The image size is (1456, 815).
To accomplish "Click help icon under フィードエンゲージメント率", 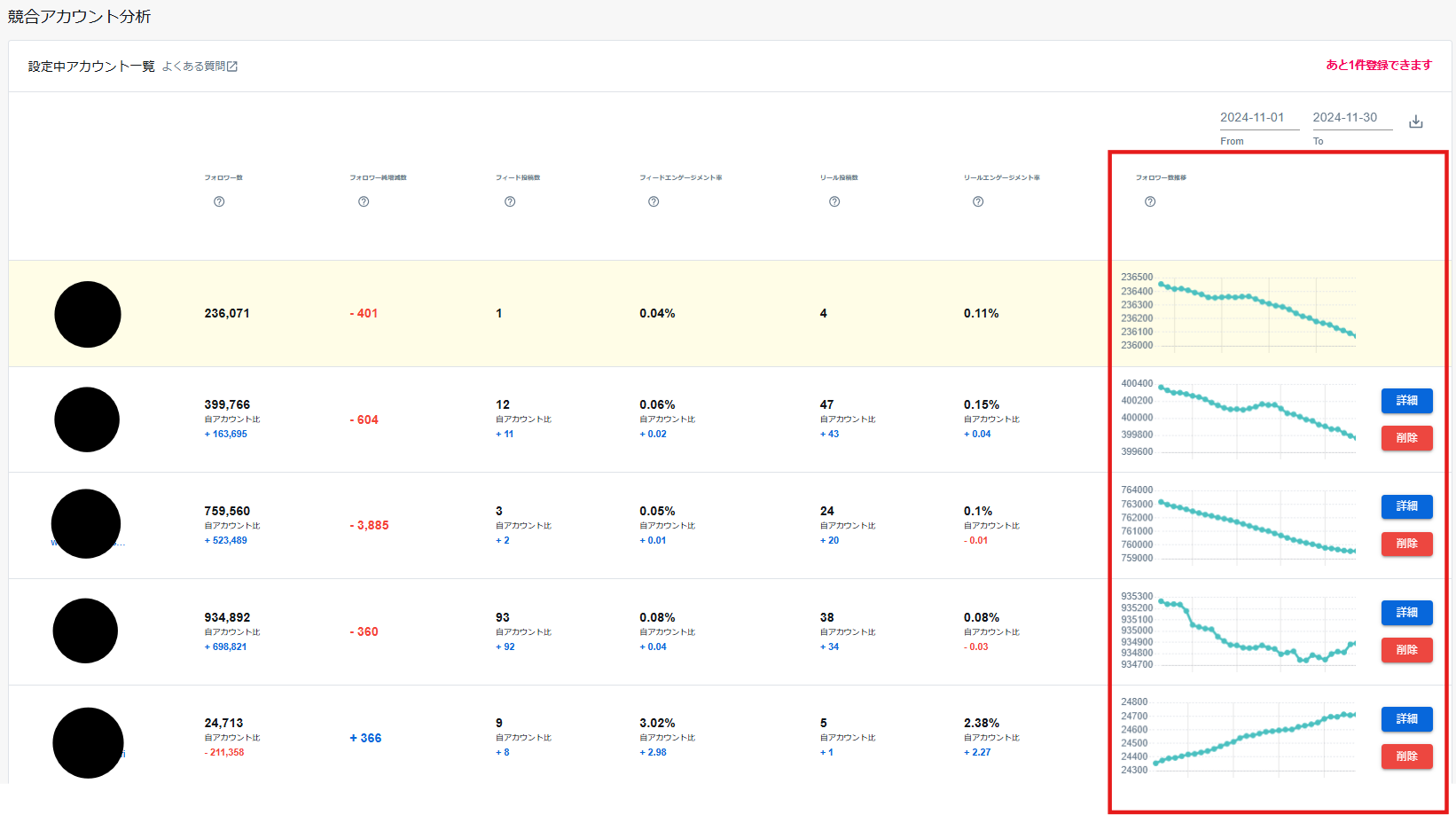I will 654,202.
